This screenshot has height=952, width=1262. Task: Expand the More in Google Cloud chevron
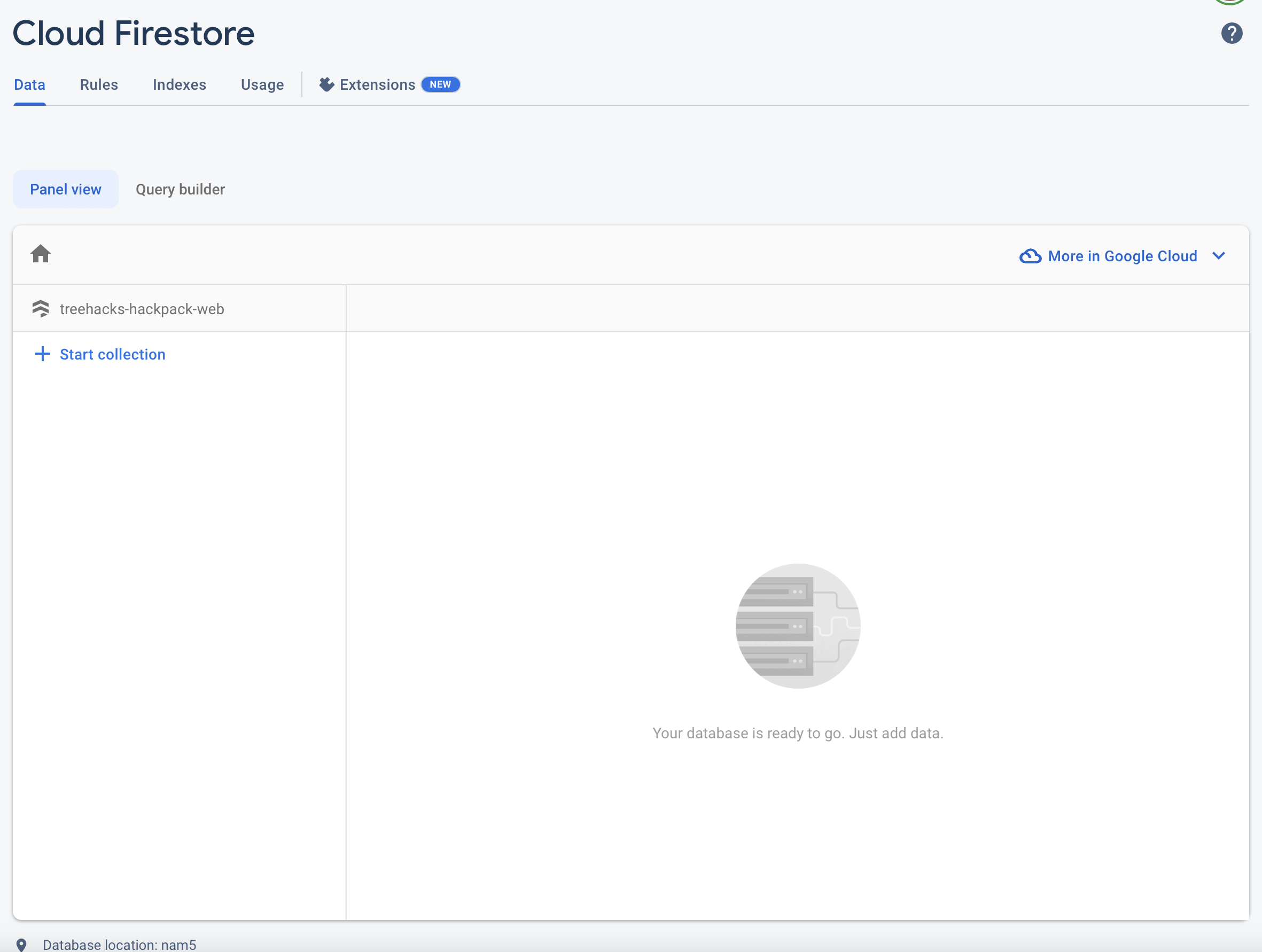click(x=1219, y=256)
